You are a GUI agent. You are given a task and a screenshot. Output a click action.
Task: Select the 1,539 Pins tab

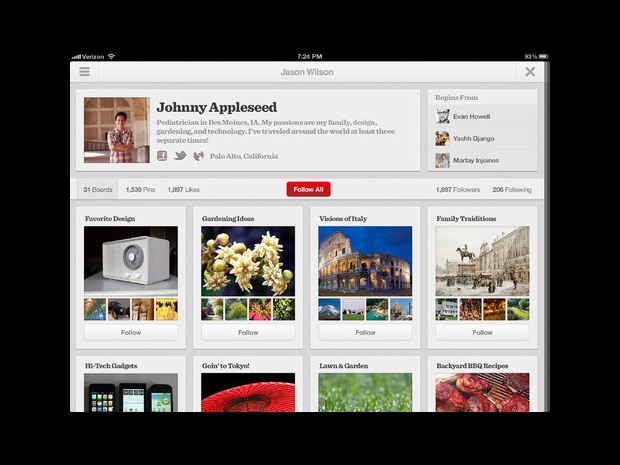tap(140, 189)
